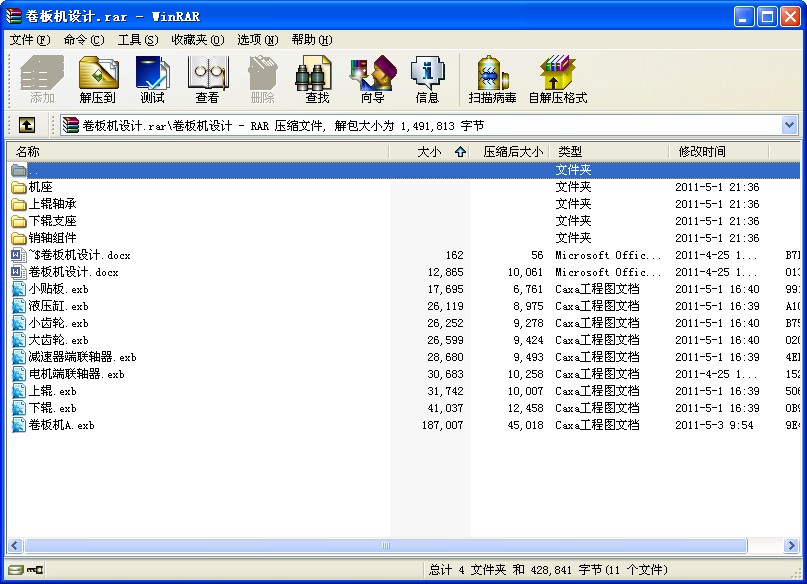Click the size value 41,037
Screen dimensions: 807x584
coord(446,408)
